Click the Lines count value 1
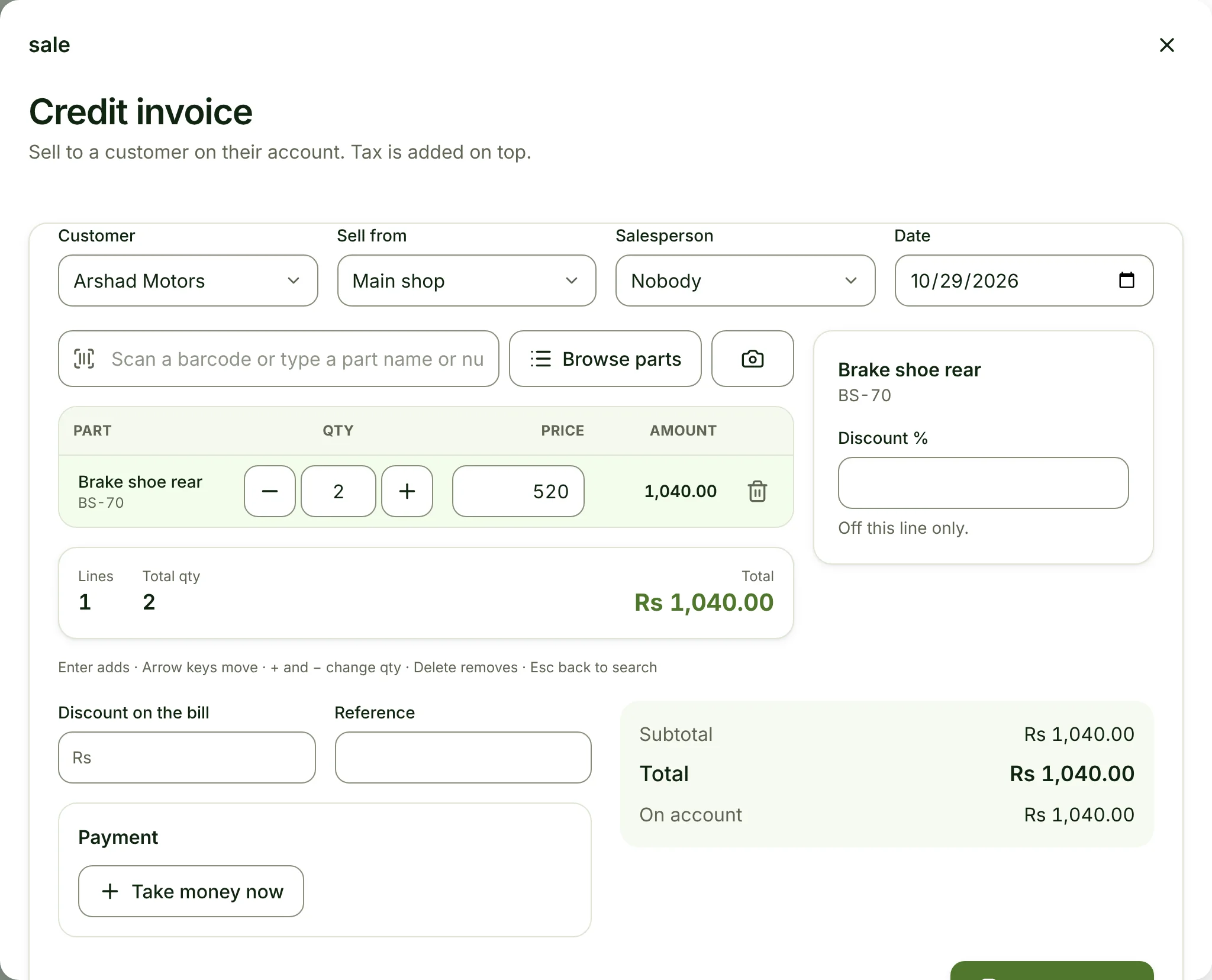Screen dimensions: 1212x980 [x=85, y=602]
